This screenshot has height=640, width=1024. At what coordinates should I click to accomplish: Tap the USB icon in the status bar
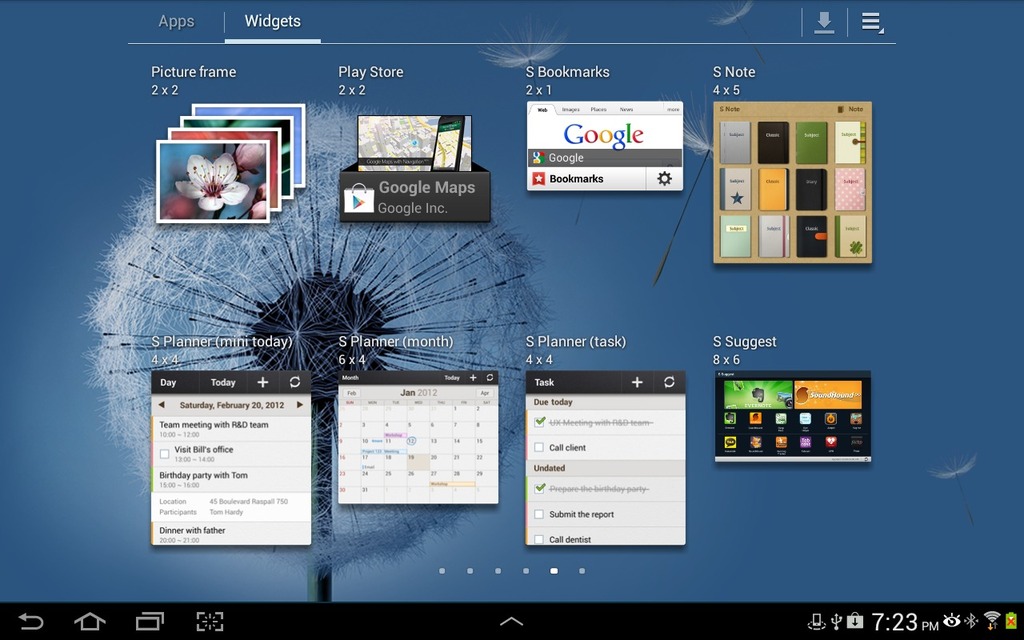(x=836, y=620)
